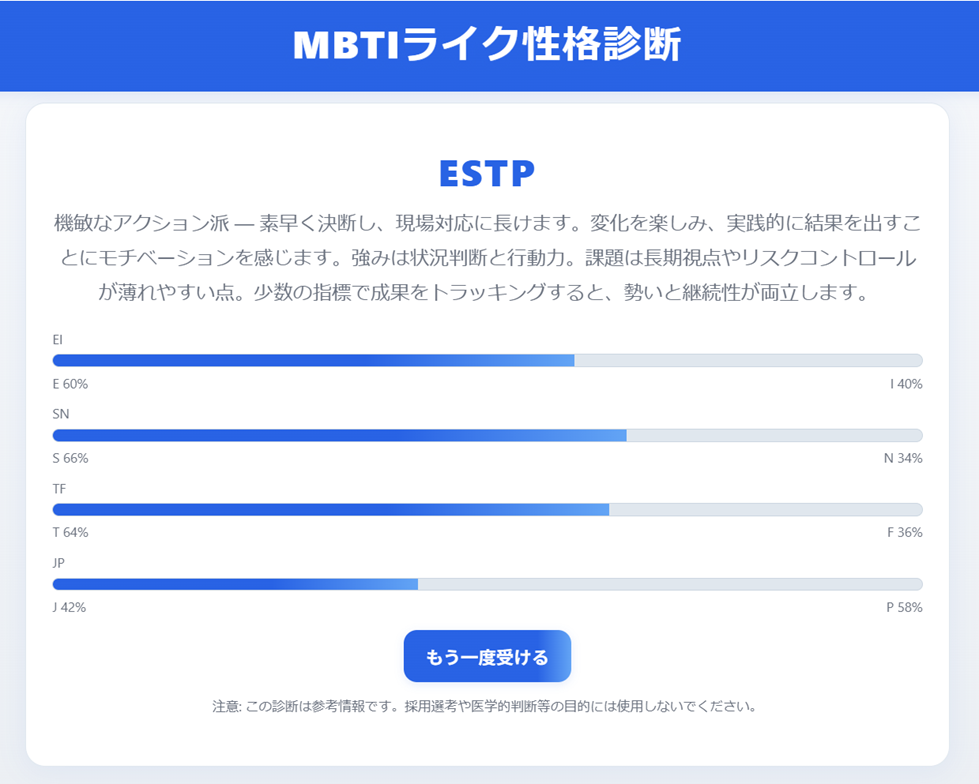
Task: Click the J 42% value
Action: 69,608
